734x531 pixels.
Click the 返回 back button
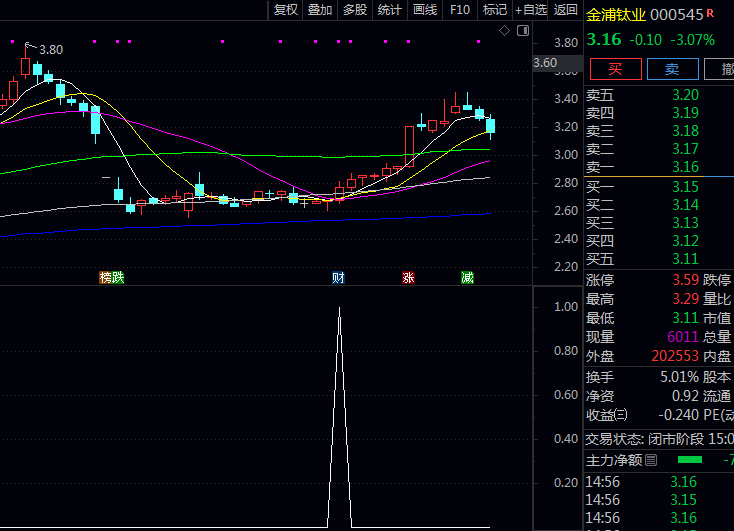tap(566, 10)
